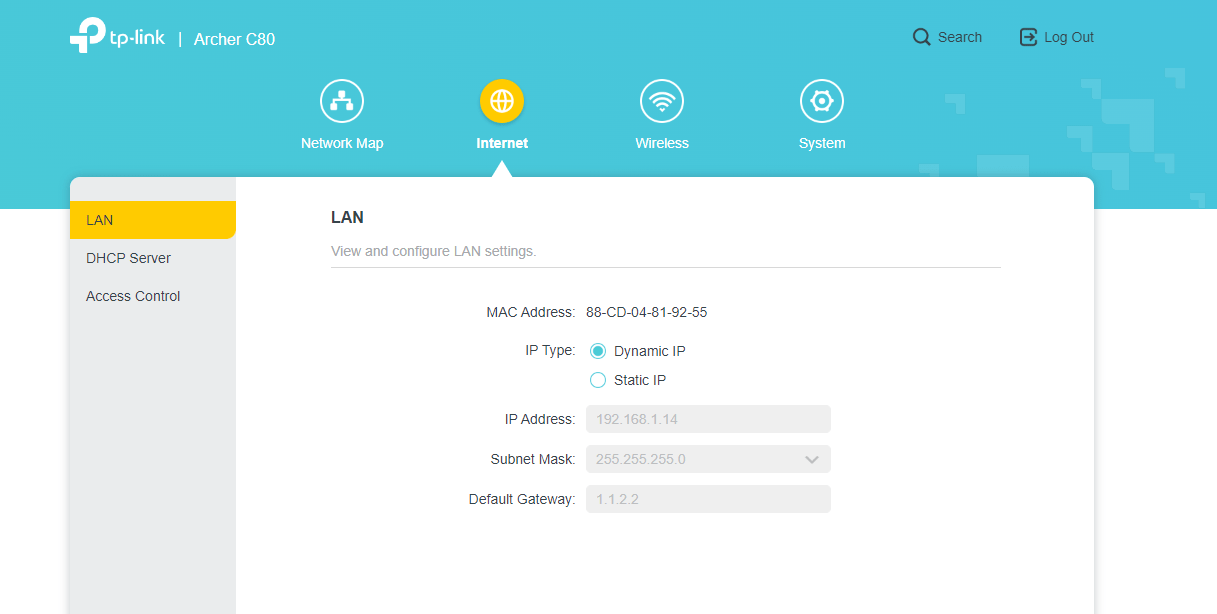Select LAN in the left sidebar
Image resolution: width=1217 pixels, height=614 pixels.
click(x=152, y=220)
